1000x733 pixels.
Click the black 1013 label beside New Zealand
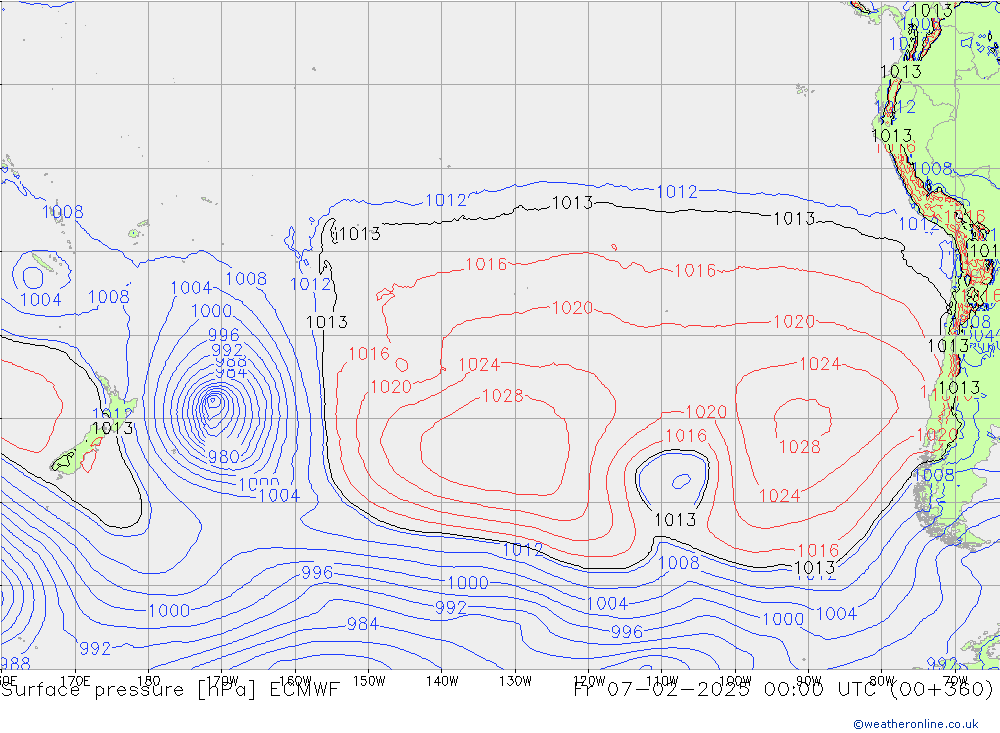point(112,428)
